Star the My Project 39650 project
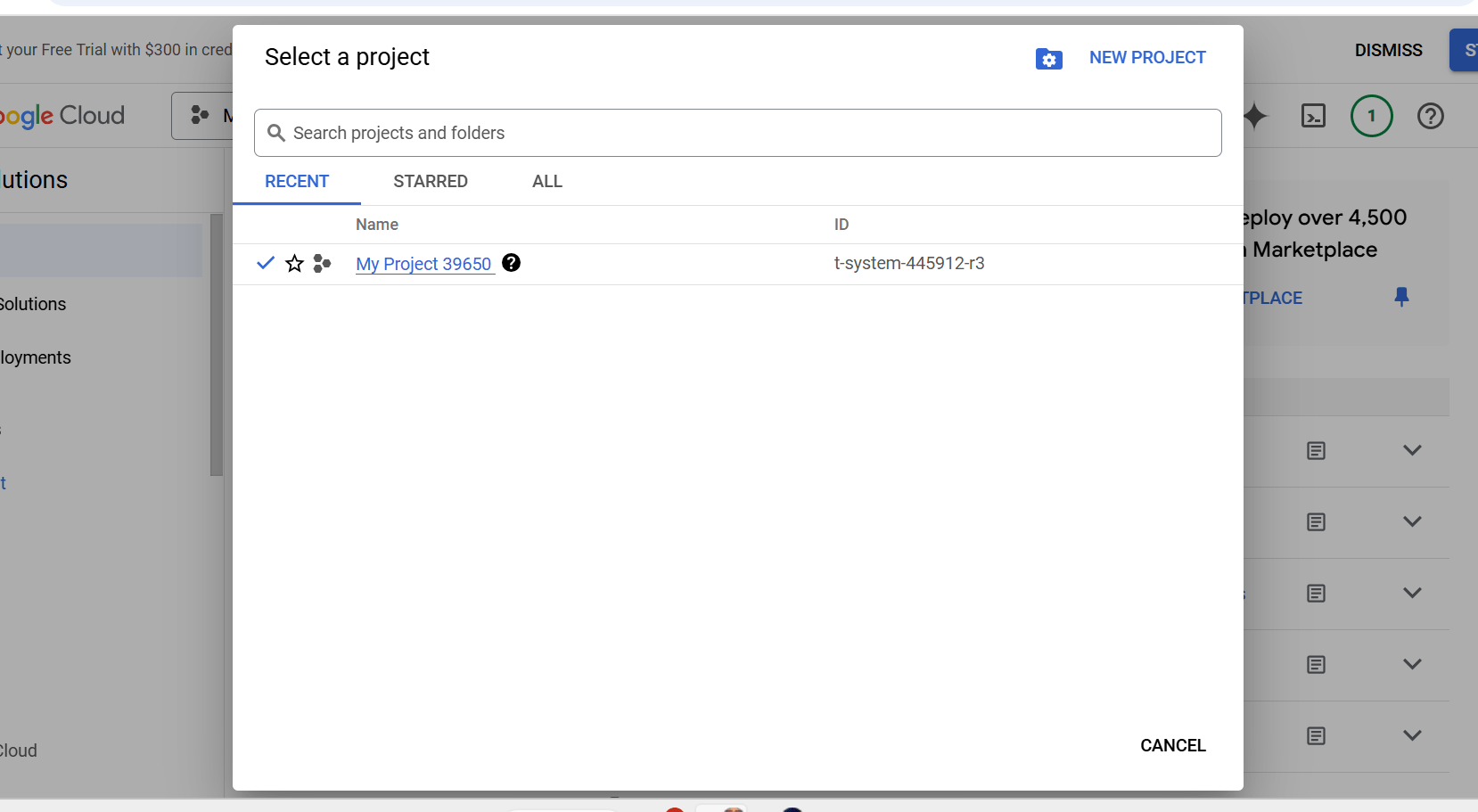This screenshot has height=812, width=1478. (x=294, y=264)
